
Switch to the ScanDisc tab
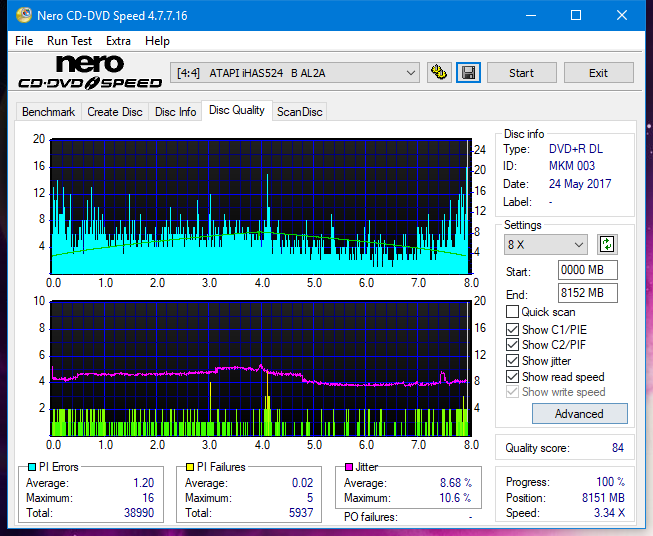coord(300,112)
